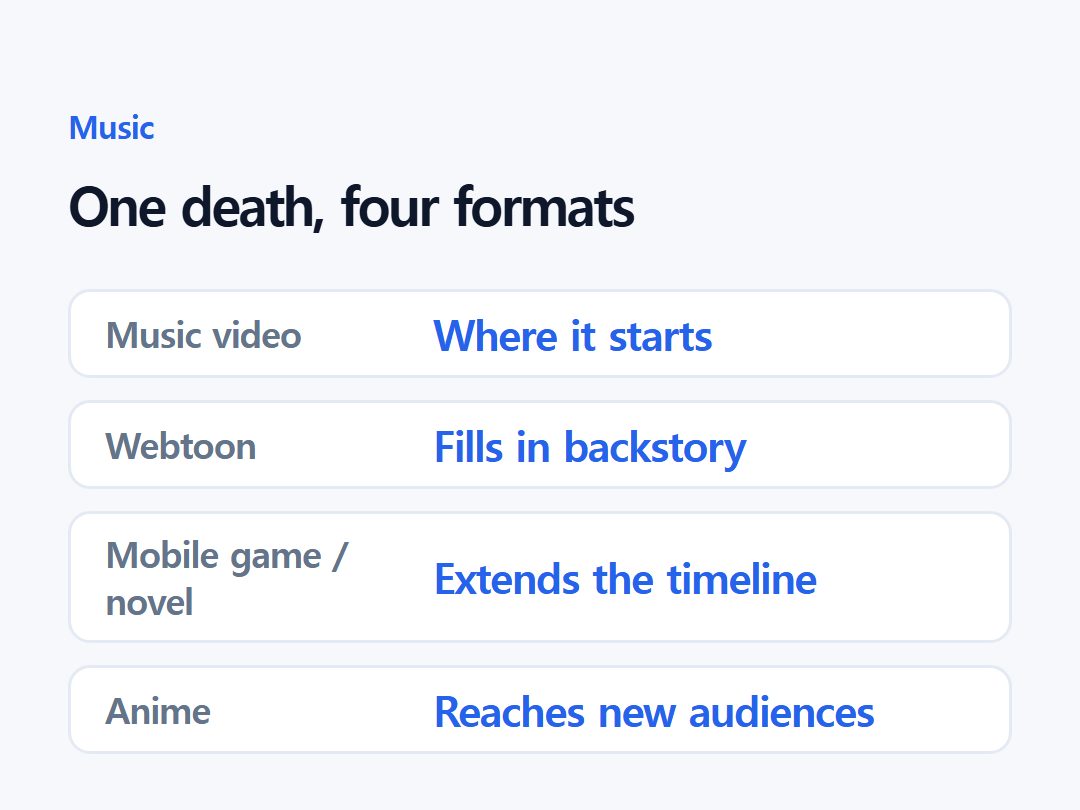Select the 'Webtoon' row label

[x=181, y=446]
